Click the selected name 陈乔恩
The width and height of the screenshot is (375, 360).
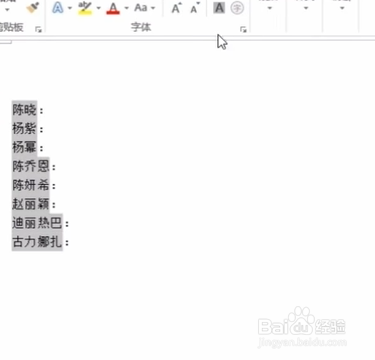point(31,166)
